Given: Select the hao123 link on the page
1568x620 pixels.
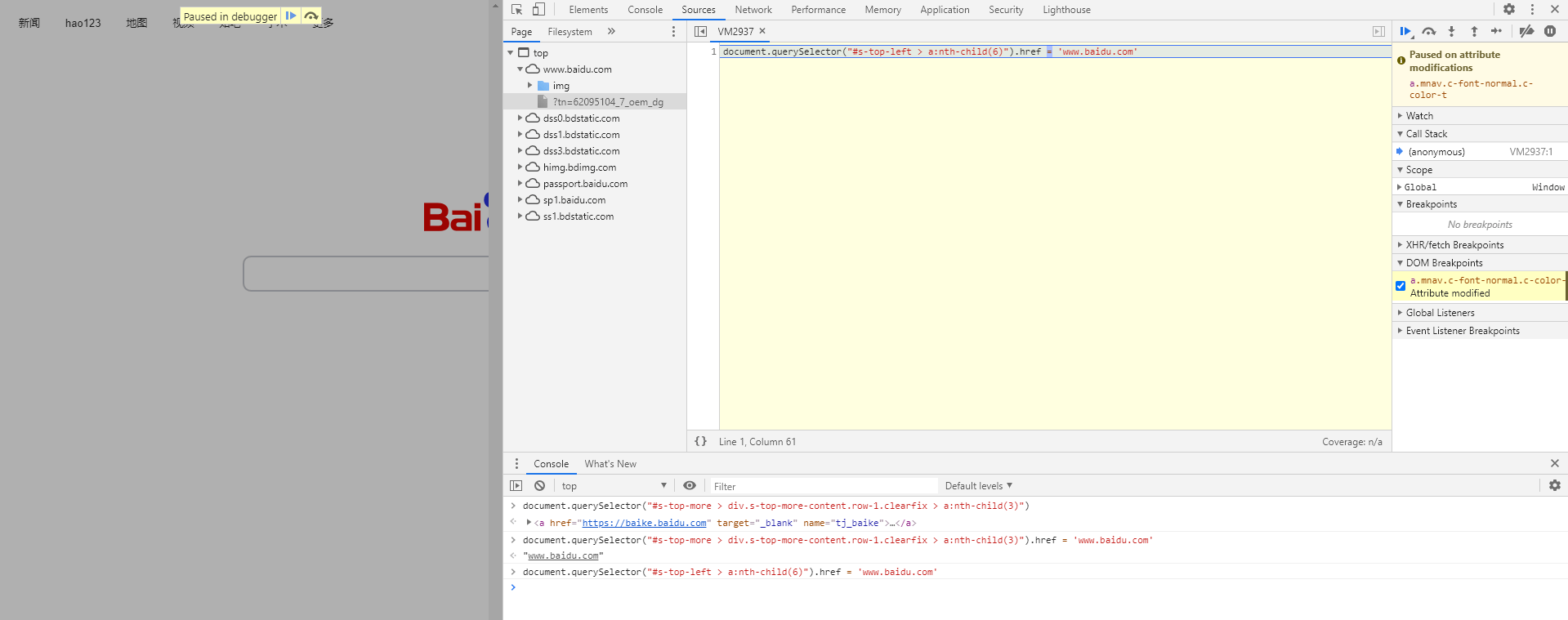Looking at the screenshot, I should [83, 23].
